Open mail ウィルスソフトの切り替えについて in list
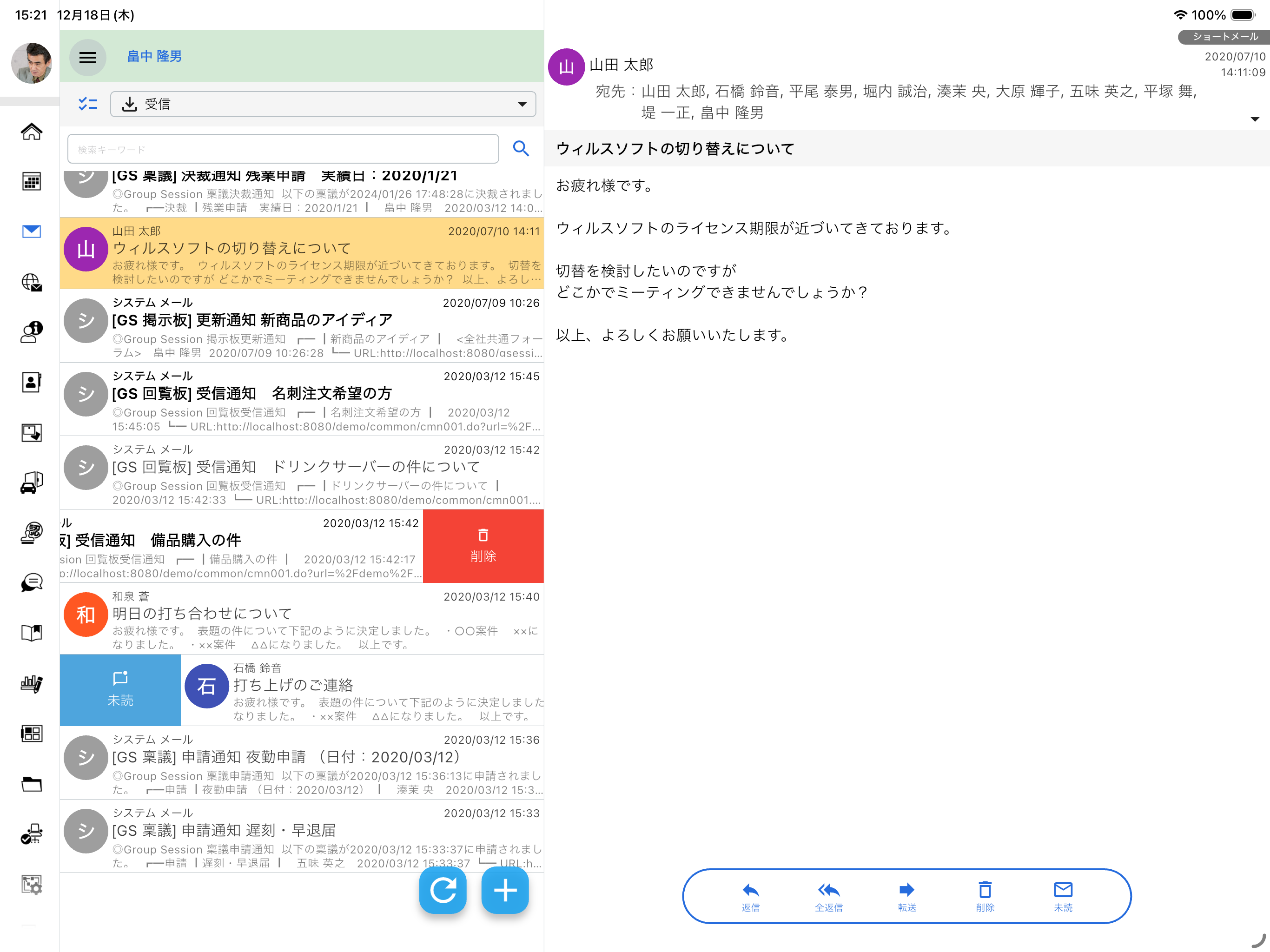The height and width of the screenshot is (952, 1270). click(x=301, y=253)
